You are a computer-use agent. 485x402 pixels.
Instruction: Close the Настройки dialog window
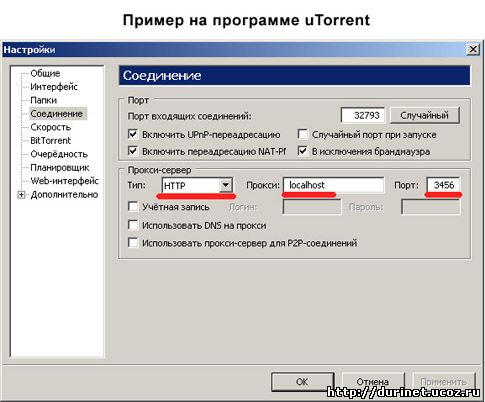473,50
